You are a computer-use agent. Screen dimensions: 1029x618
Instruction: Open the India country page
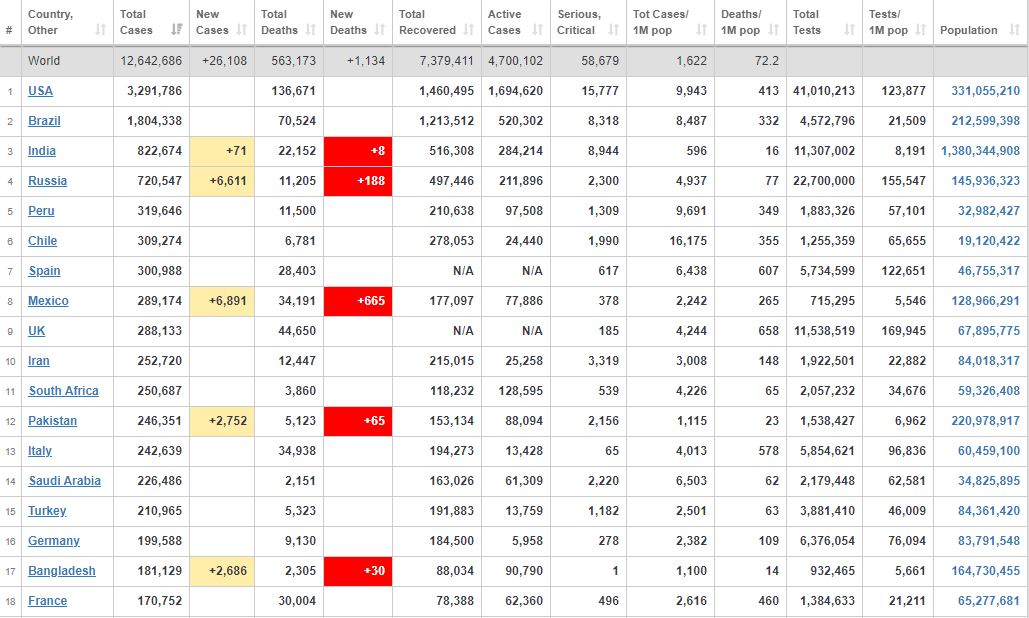41,151
